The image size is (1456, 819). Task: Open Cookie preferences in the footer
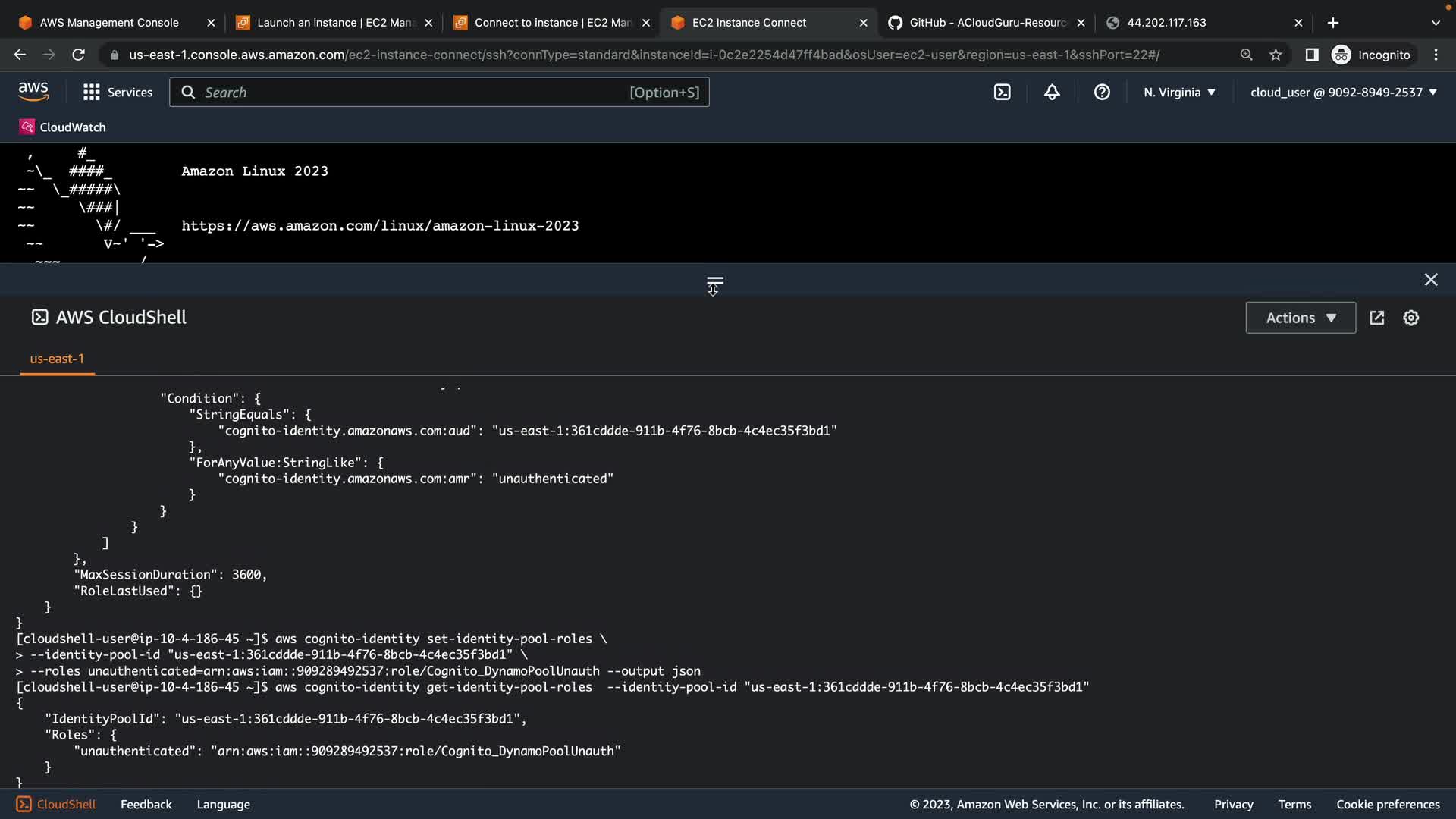point(1387,805)
